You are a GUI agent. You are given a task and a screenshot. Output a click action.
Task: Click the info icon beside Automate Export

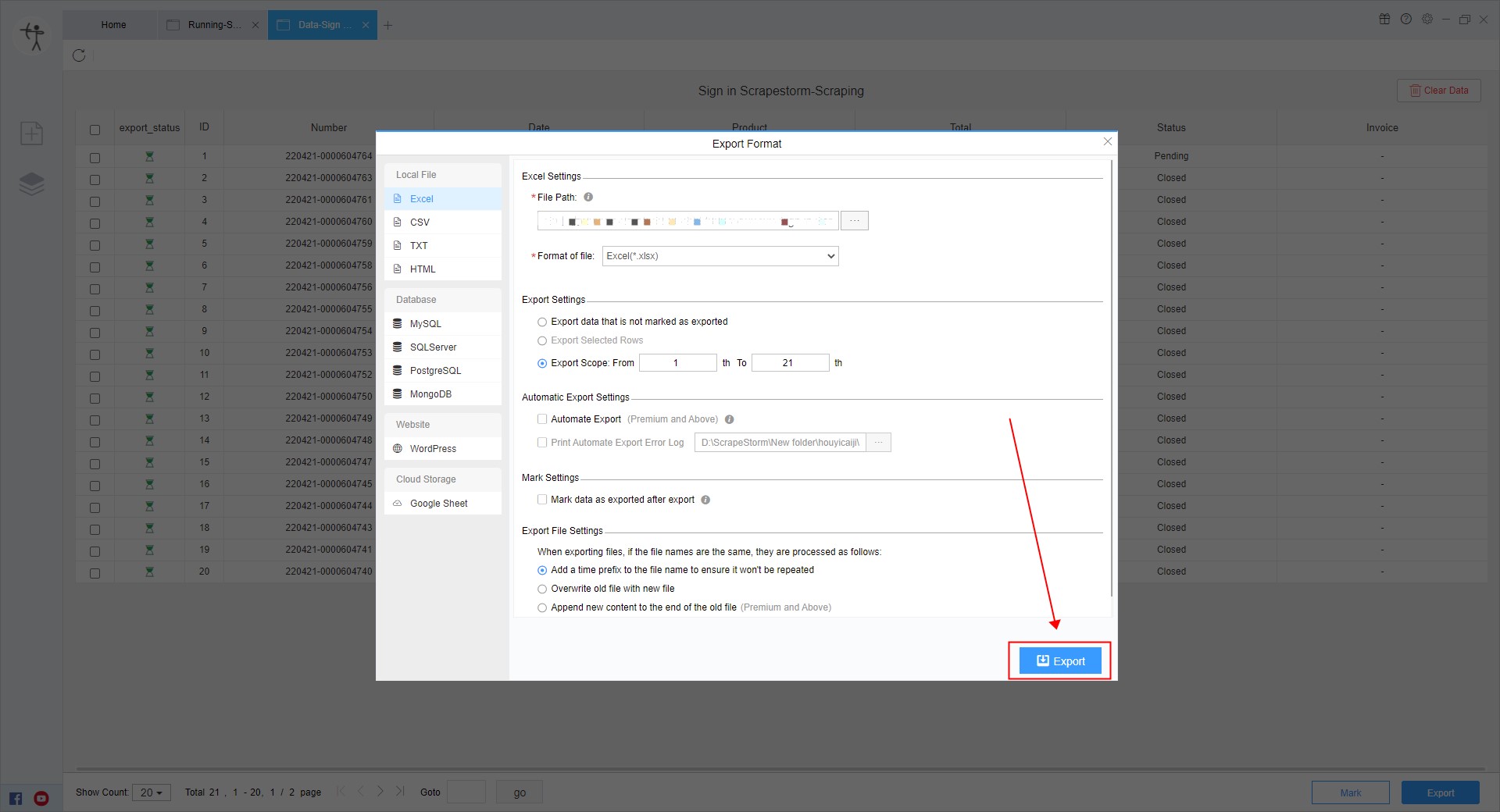coord(729,419)
